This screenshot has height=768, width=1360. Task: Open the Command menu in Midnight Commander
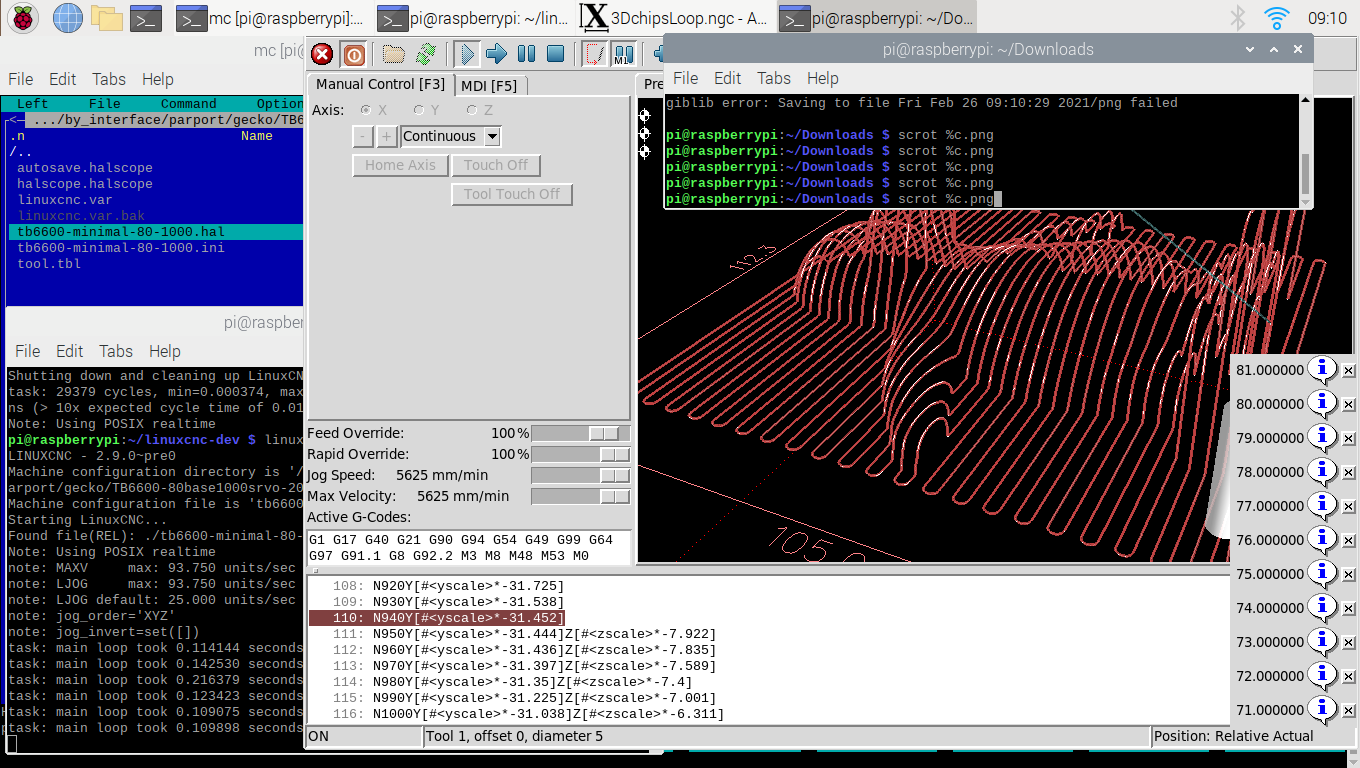(188, 104)
